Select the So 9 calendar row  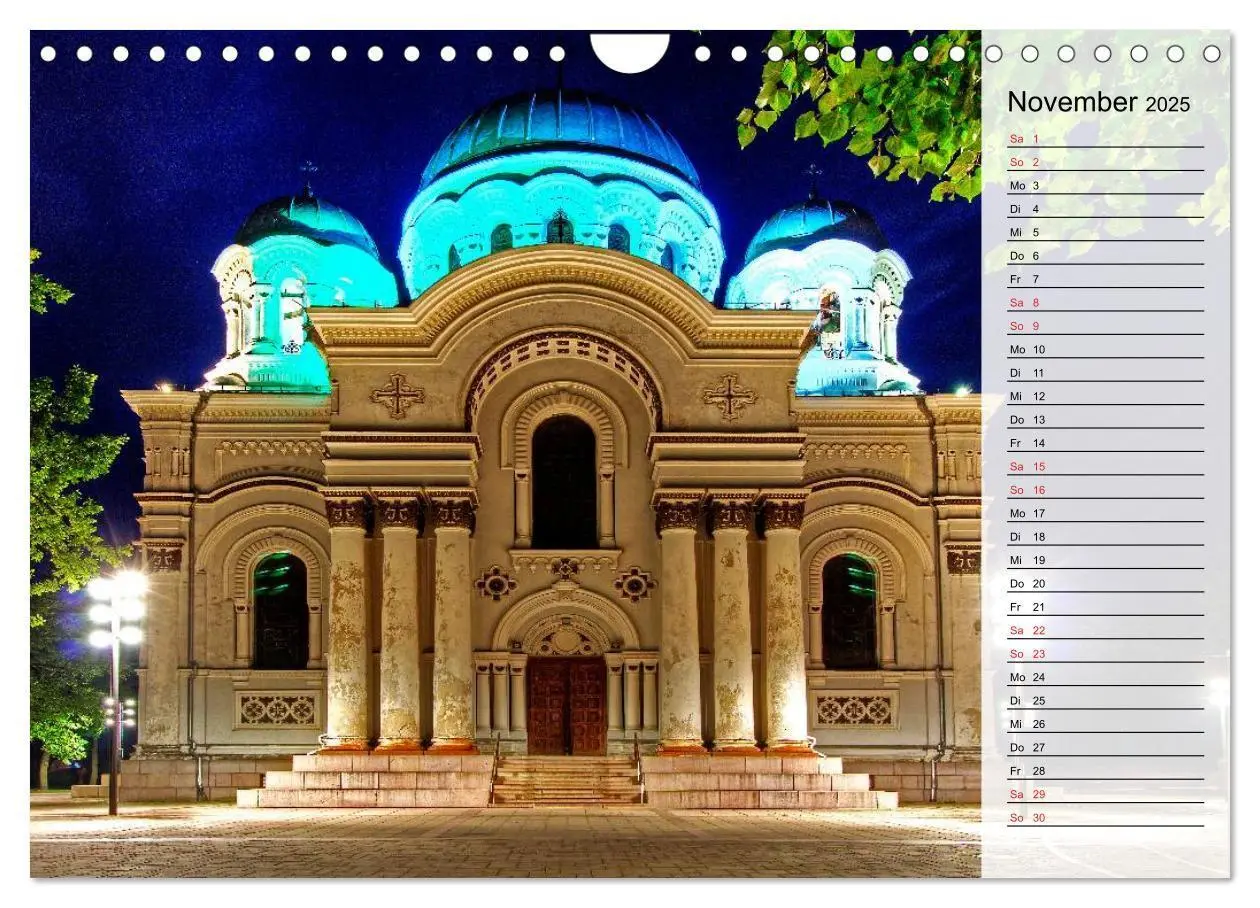[1105, 326]
